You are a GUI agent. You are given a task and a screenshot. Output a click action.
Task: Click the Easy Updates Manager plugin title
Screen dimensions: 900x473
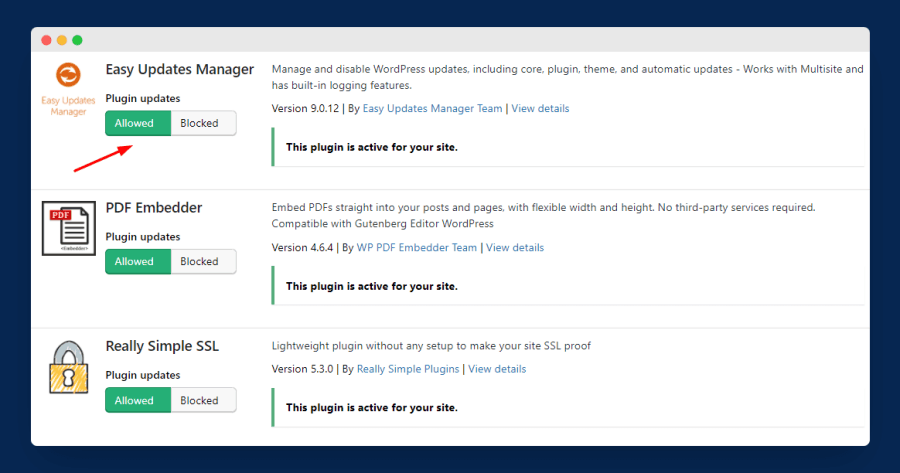tap(180, 69)
